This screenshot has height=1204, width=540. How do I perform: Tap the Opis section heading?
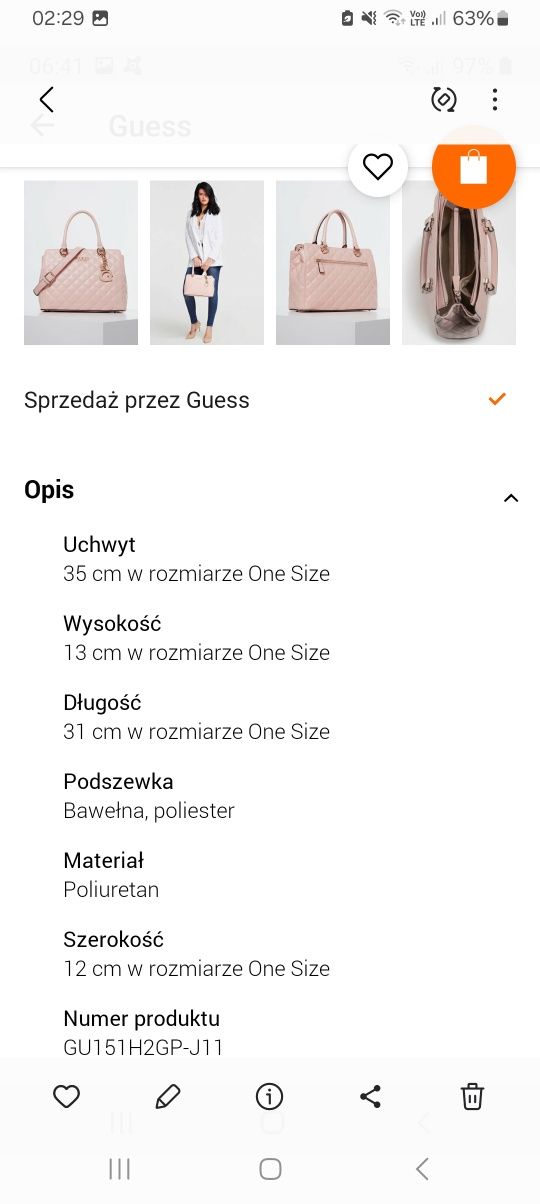(x=49, y=490)
